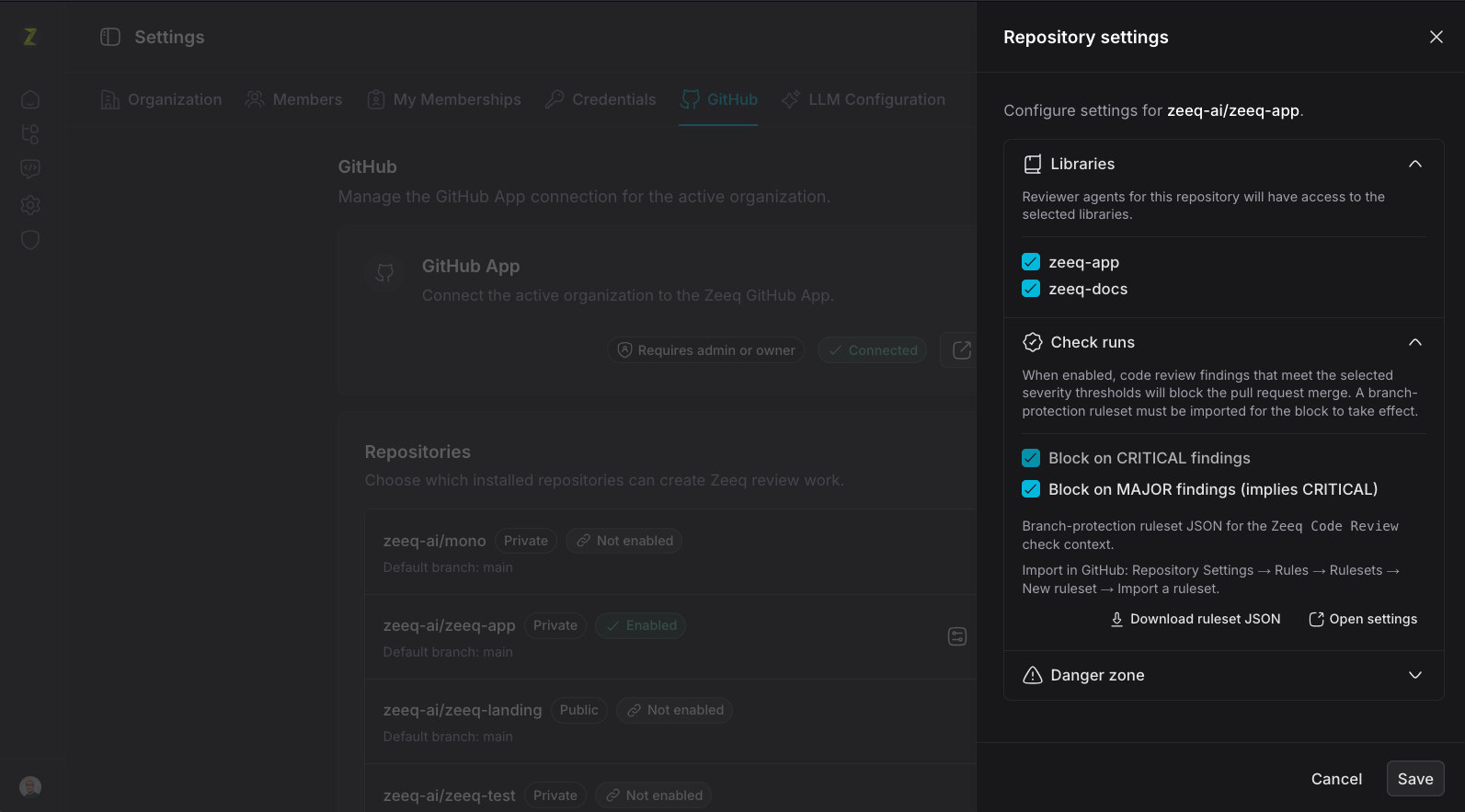Cancel the repository settings changes
This screenshot has width=1465, height=812.
(1336, 779)
